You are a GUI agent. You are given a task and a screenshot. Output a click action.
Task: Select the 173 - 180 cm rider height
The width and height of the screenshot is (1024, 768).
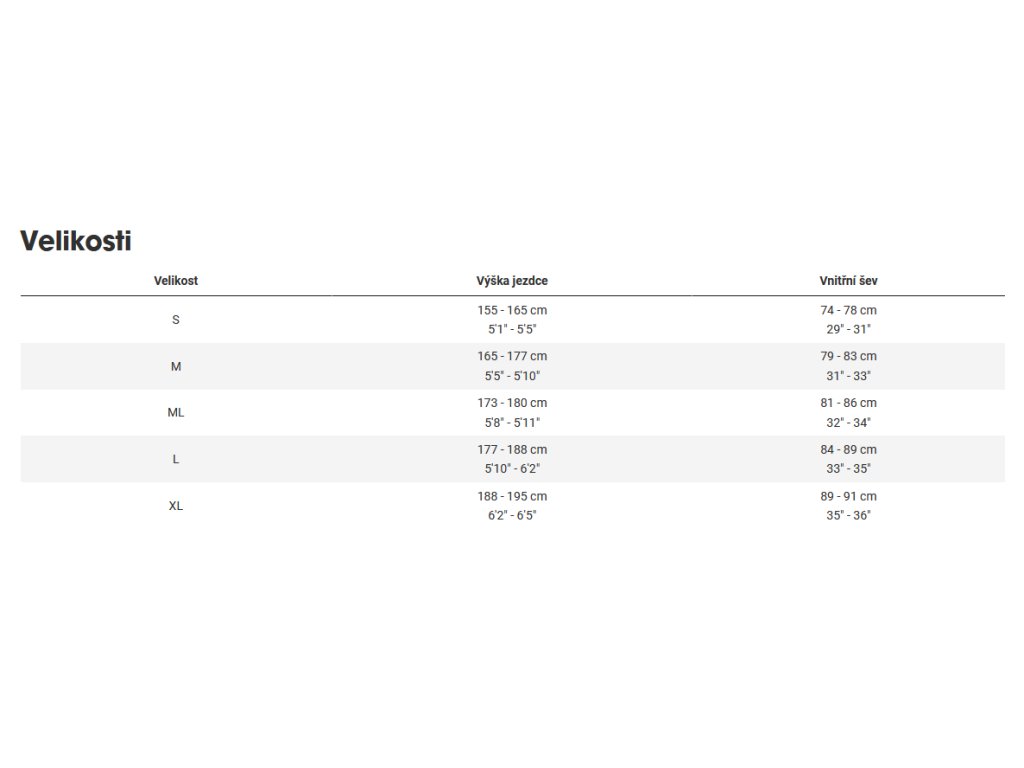[512, 403]
